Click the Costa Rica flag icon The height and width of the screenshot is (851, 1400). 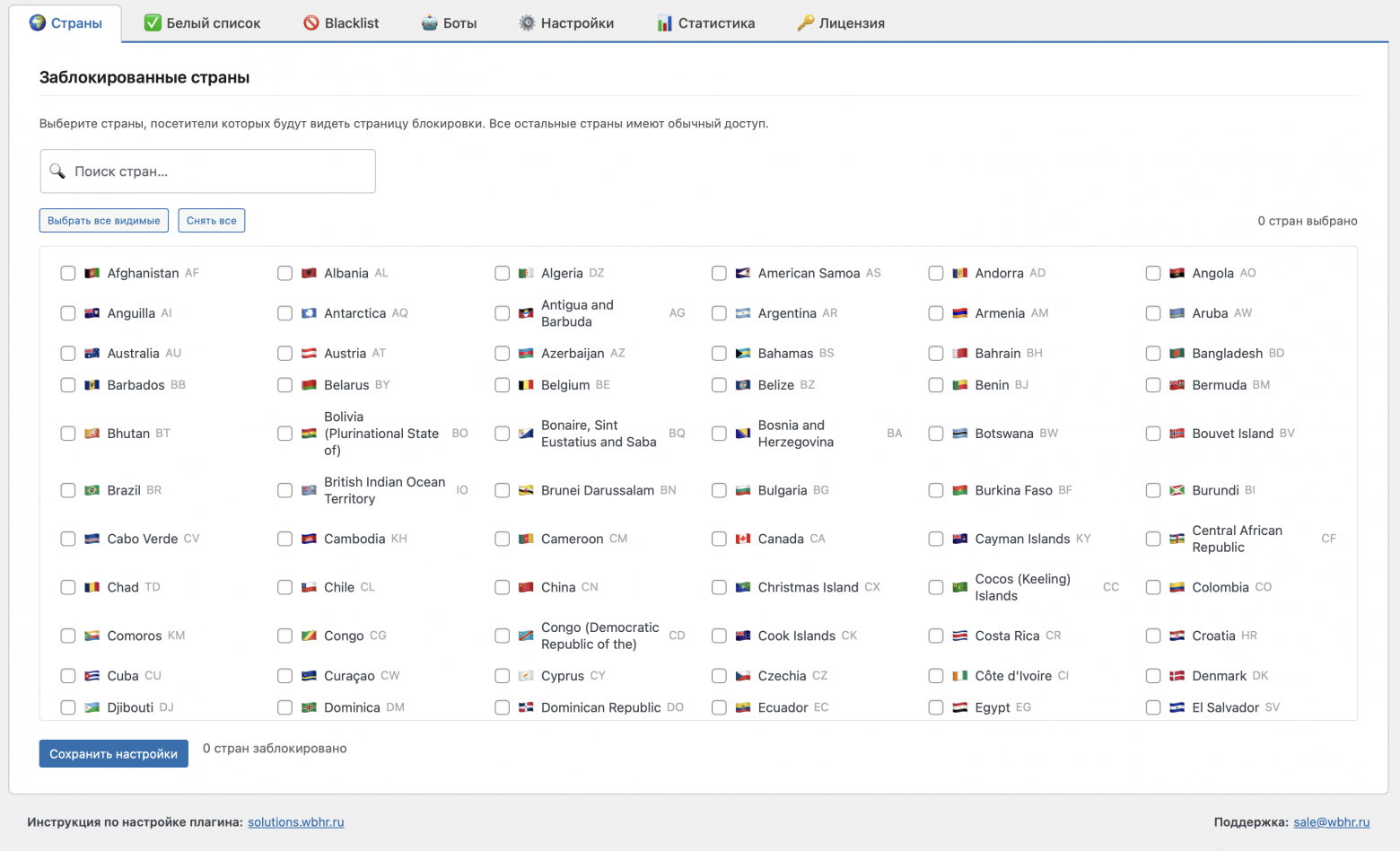960,636
